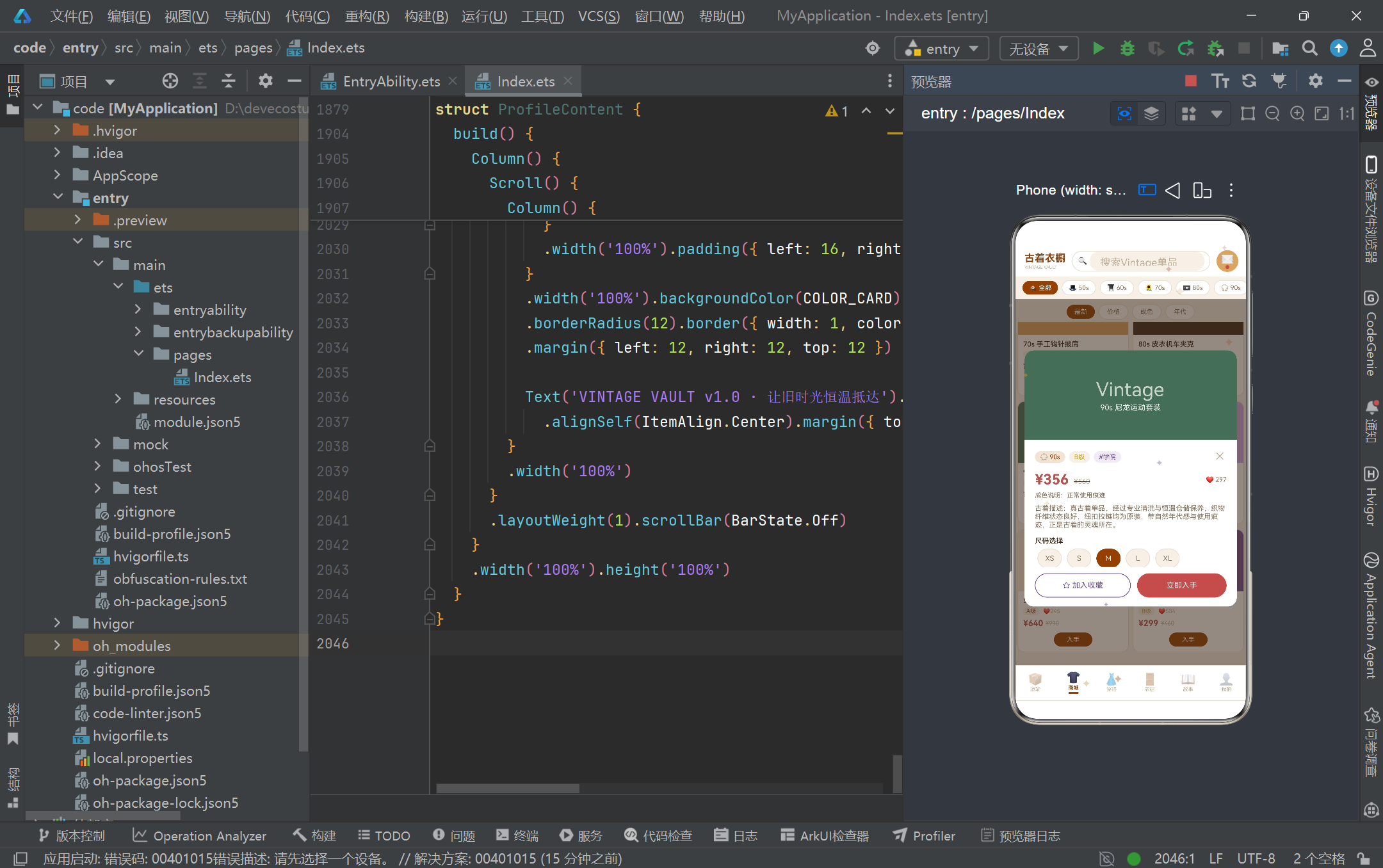Screen dimensions: 1383x868
Task: Open the 终端 tool window tab
Action: (x=517, y=835)
